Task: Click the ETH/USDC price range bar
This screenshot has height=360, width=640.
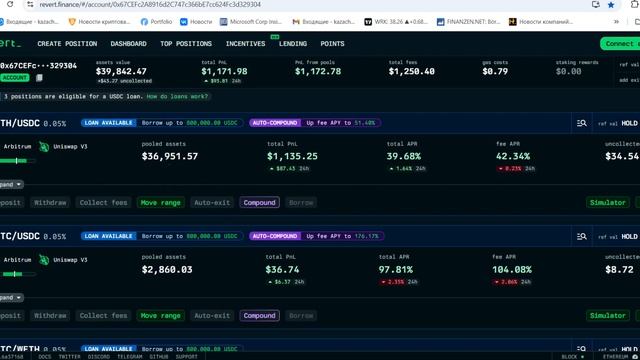Action: (18, 161)
